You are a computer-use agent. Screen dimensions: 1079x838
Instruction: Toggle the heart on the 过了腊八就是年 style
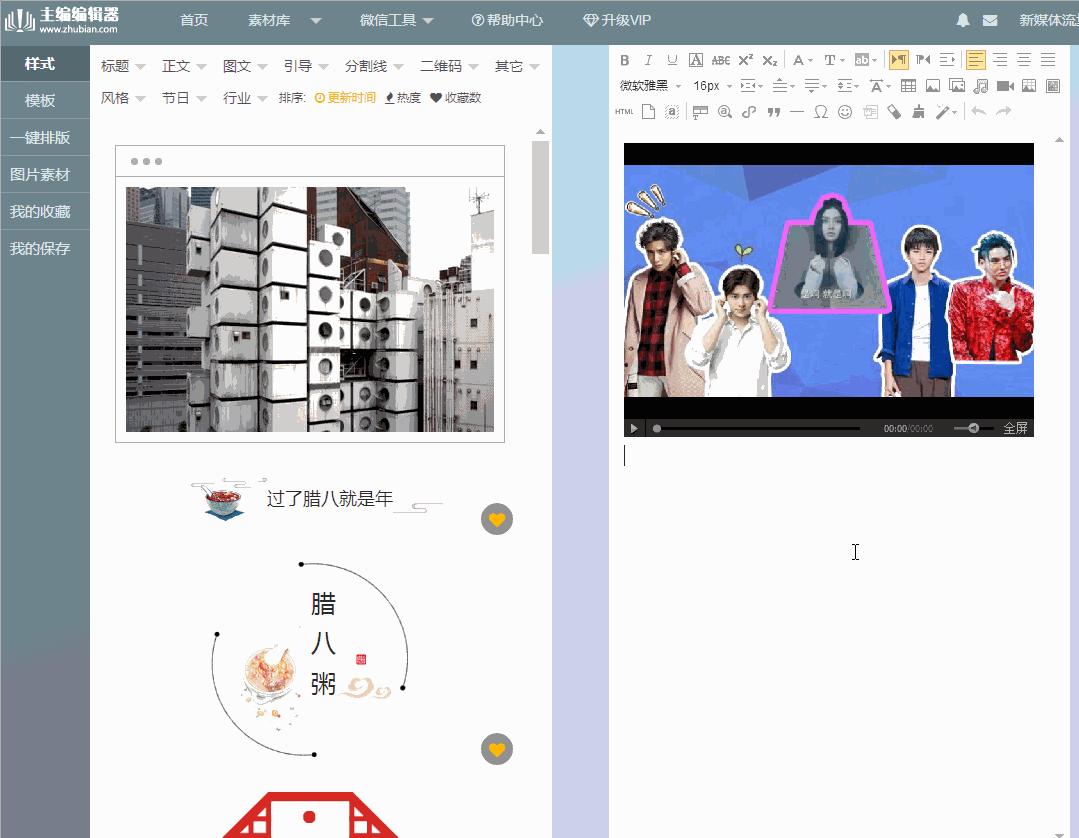[497, 519]
